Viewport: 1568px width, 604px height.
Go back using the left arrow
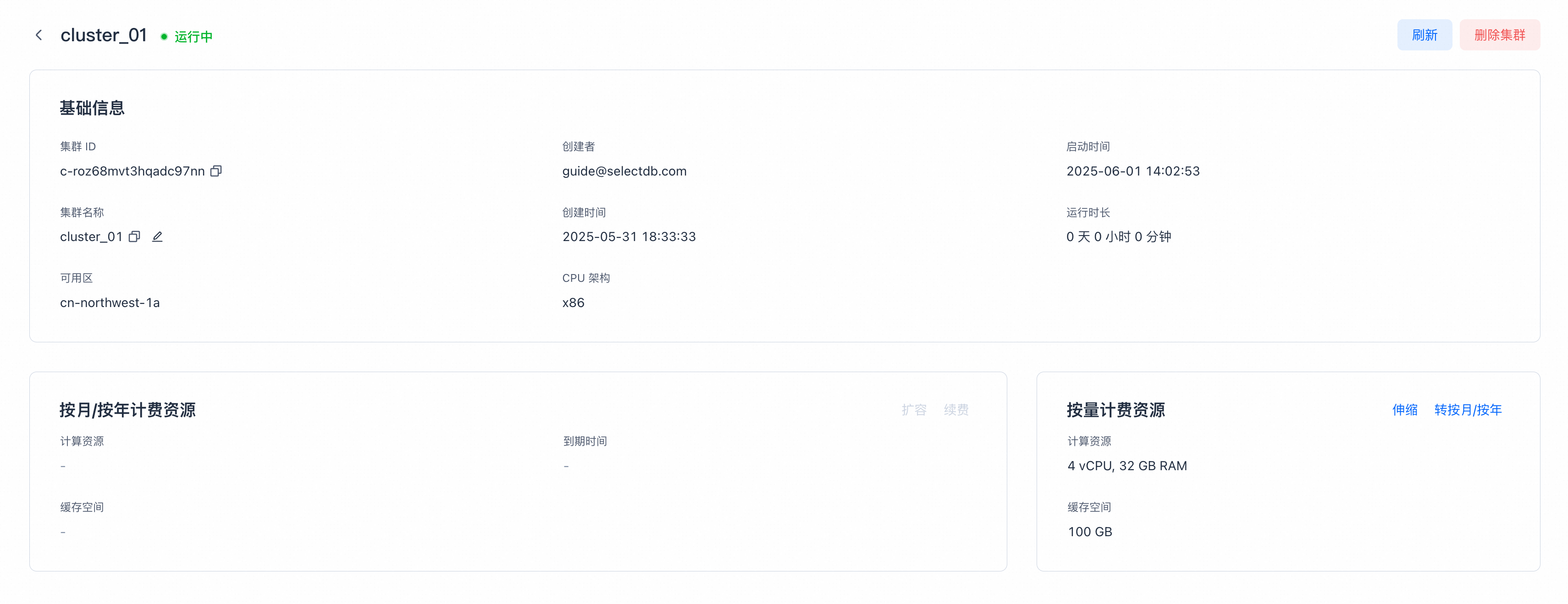coord(39,35)
